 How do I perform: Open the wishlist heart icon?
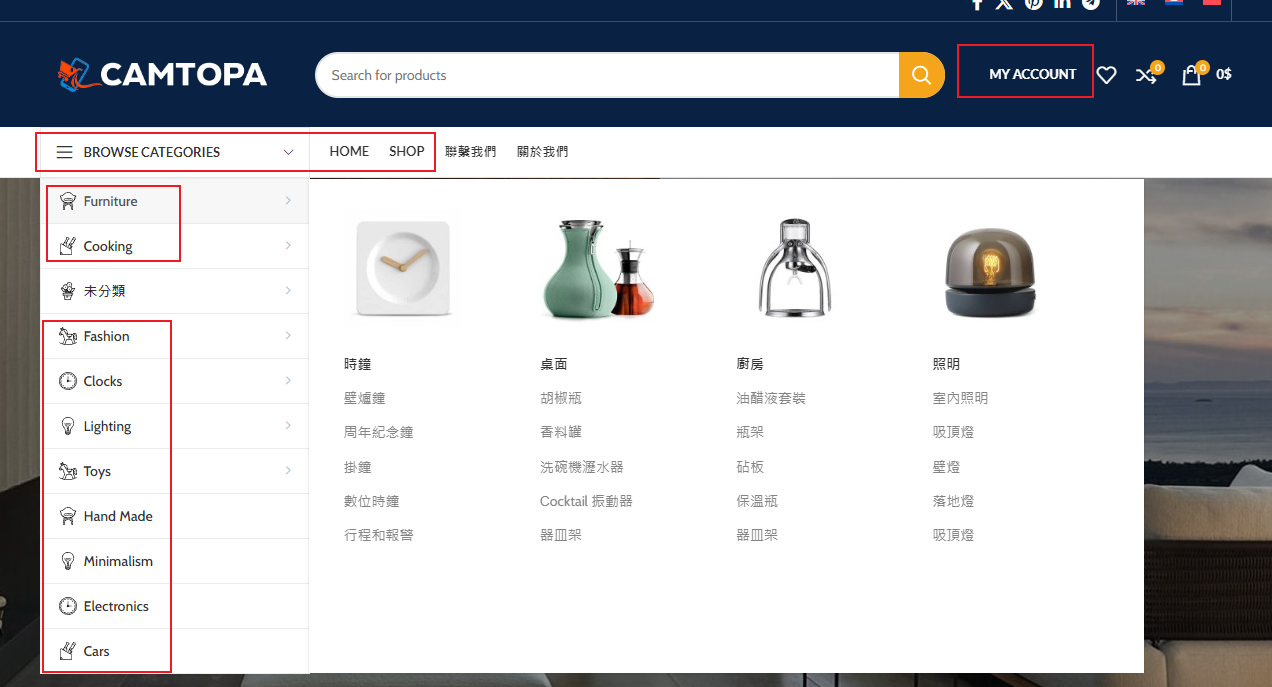point(1106,75)
